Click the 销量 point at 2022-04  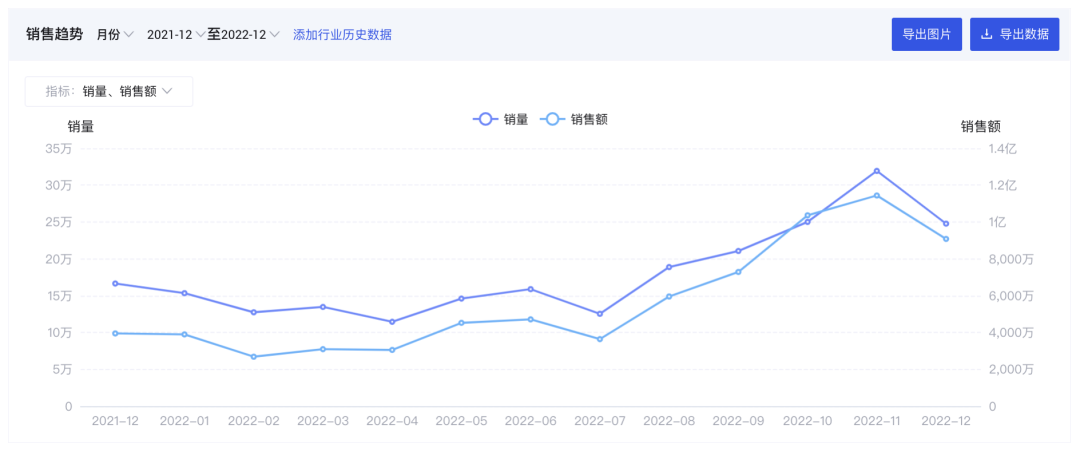(x=392, y=322)
